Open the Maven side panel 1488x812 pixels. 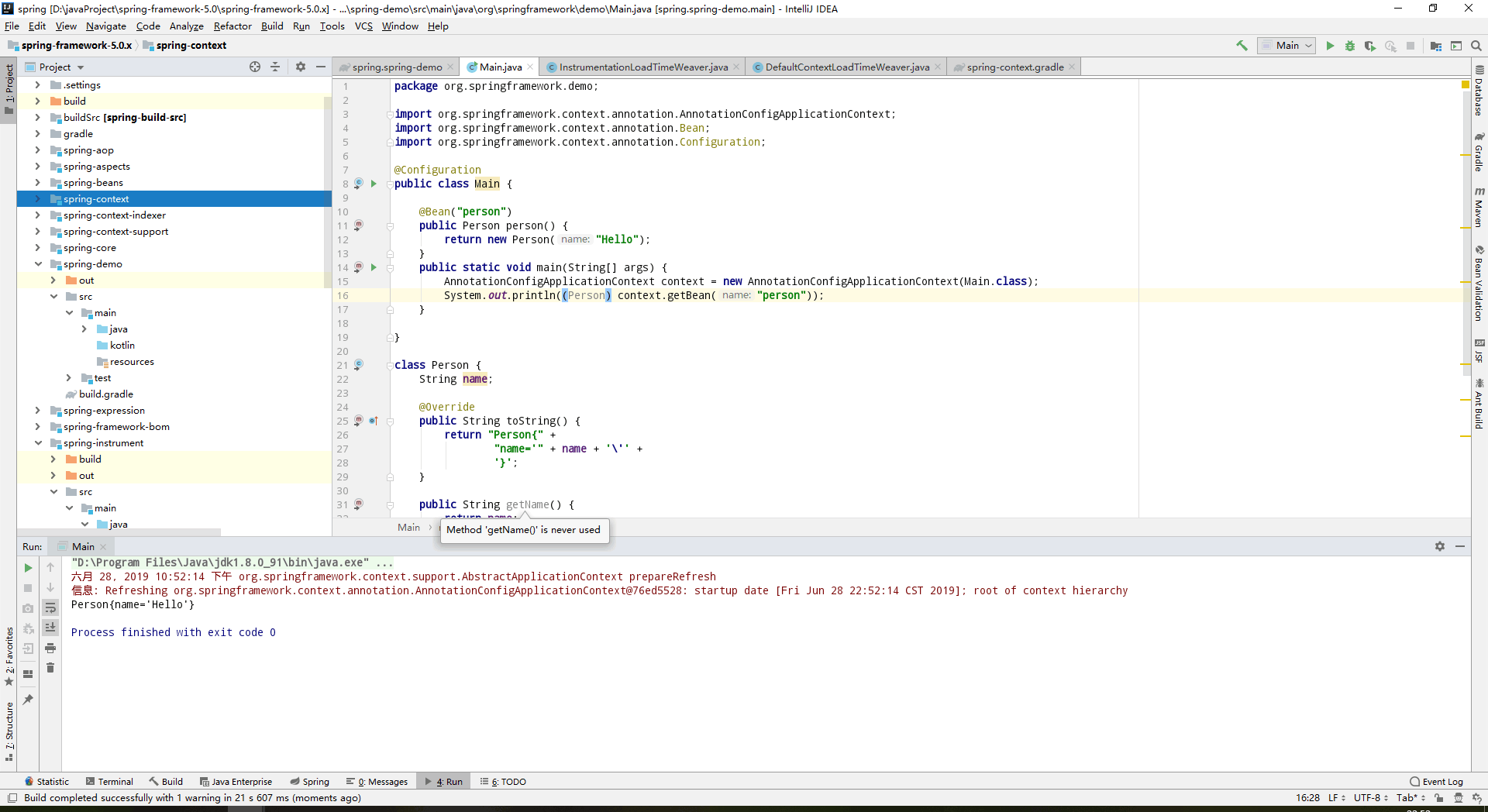tap(1479, 208)
